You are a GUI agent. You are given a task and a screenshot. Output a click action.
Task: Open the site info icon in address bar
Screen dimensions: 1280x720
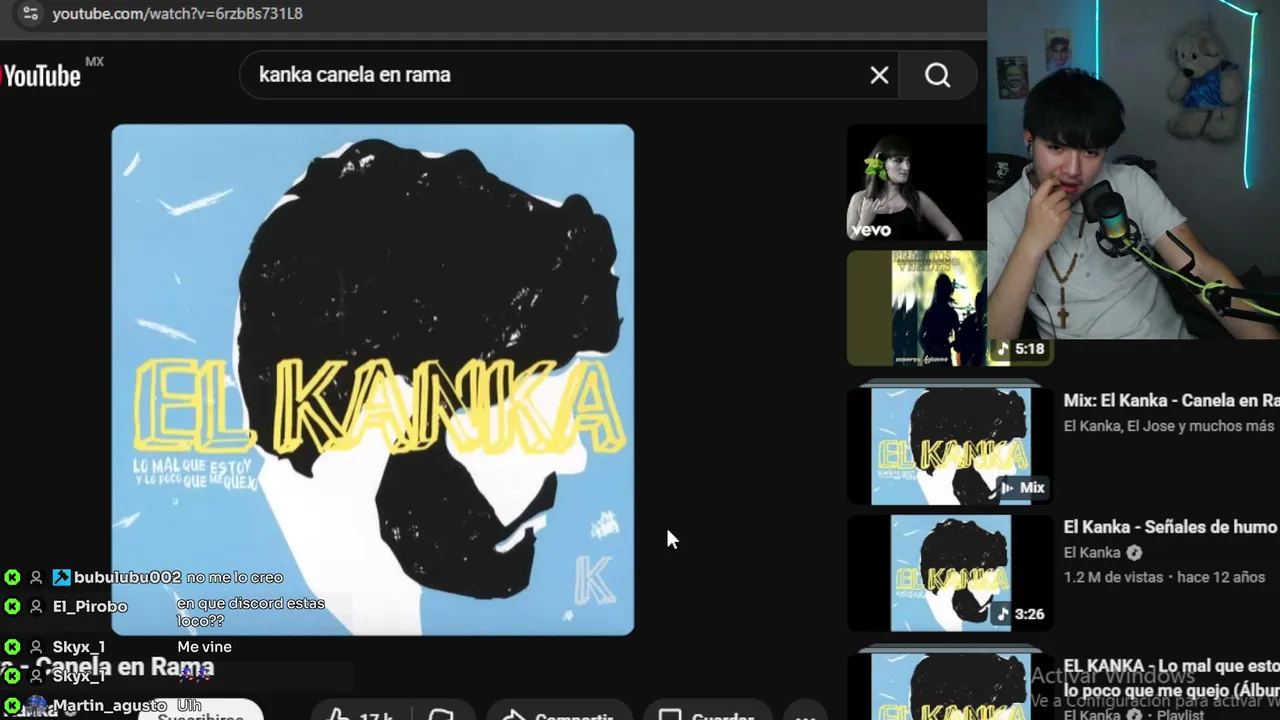(x=29, y=14)
